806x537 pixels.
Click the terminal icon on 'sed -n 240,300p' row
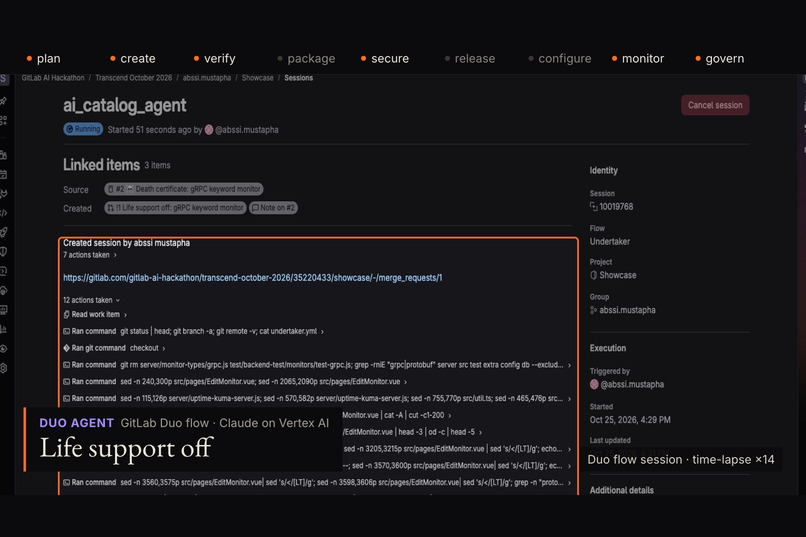point(66,382)
